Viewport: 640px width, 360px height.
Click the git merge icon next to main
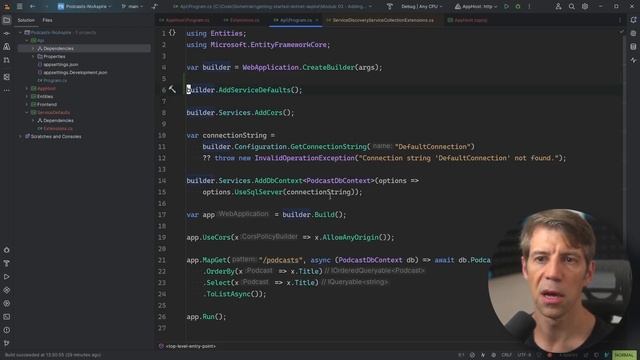[x=155, y=7]
